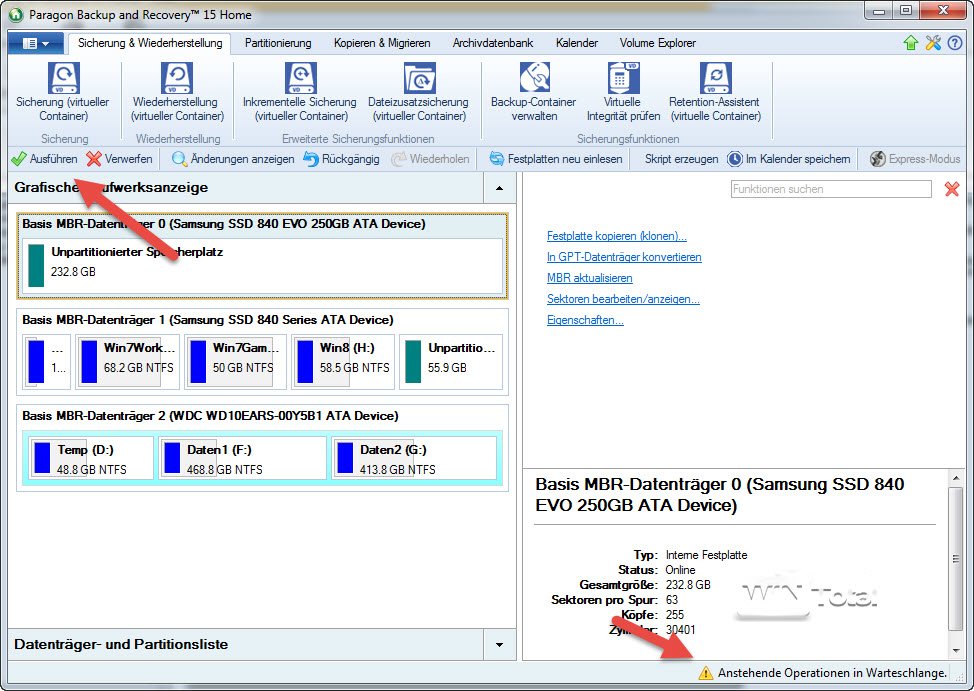Switch to Kalender tab
Viewport: 974px width, 691px height.
pos(576,43)
